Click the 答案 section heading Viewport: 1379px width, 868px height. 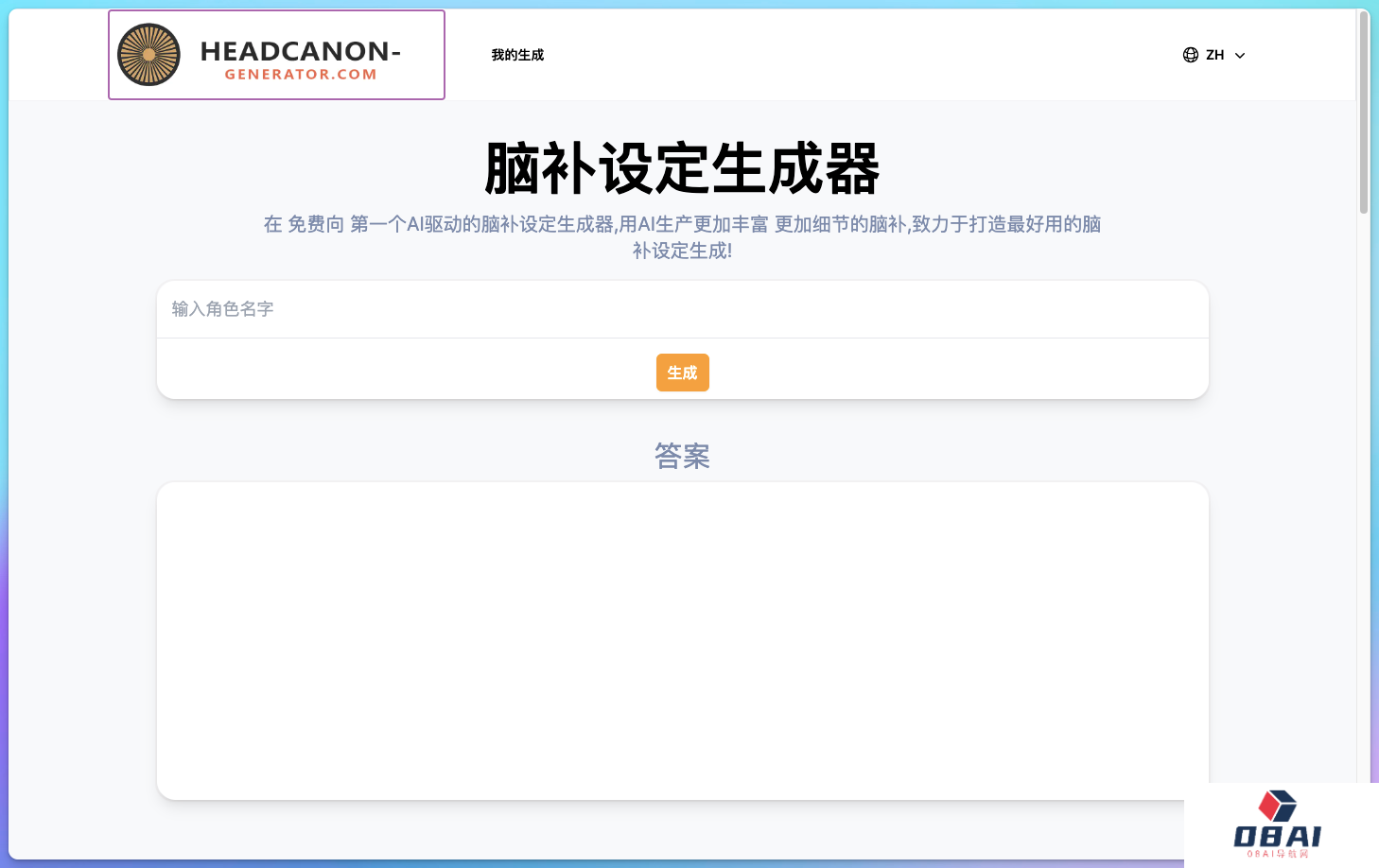coord(682,456)
